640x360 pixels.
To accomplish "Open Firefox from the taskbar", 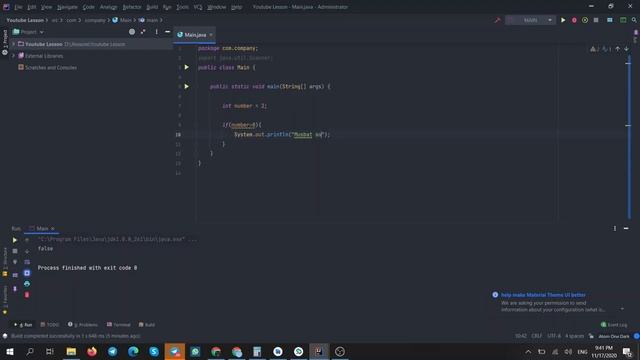I will point(92,351).
